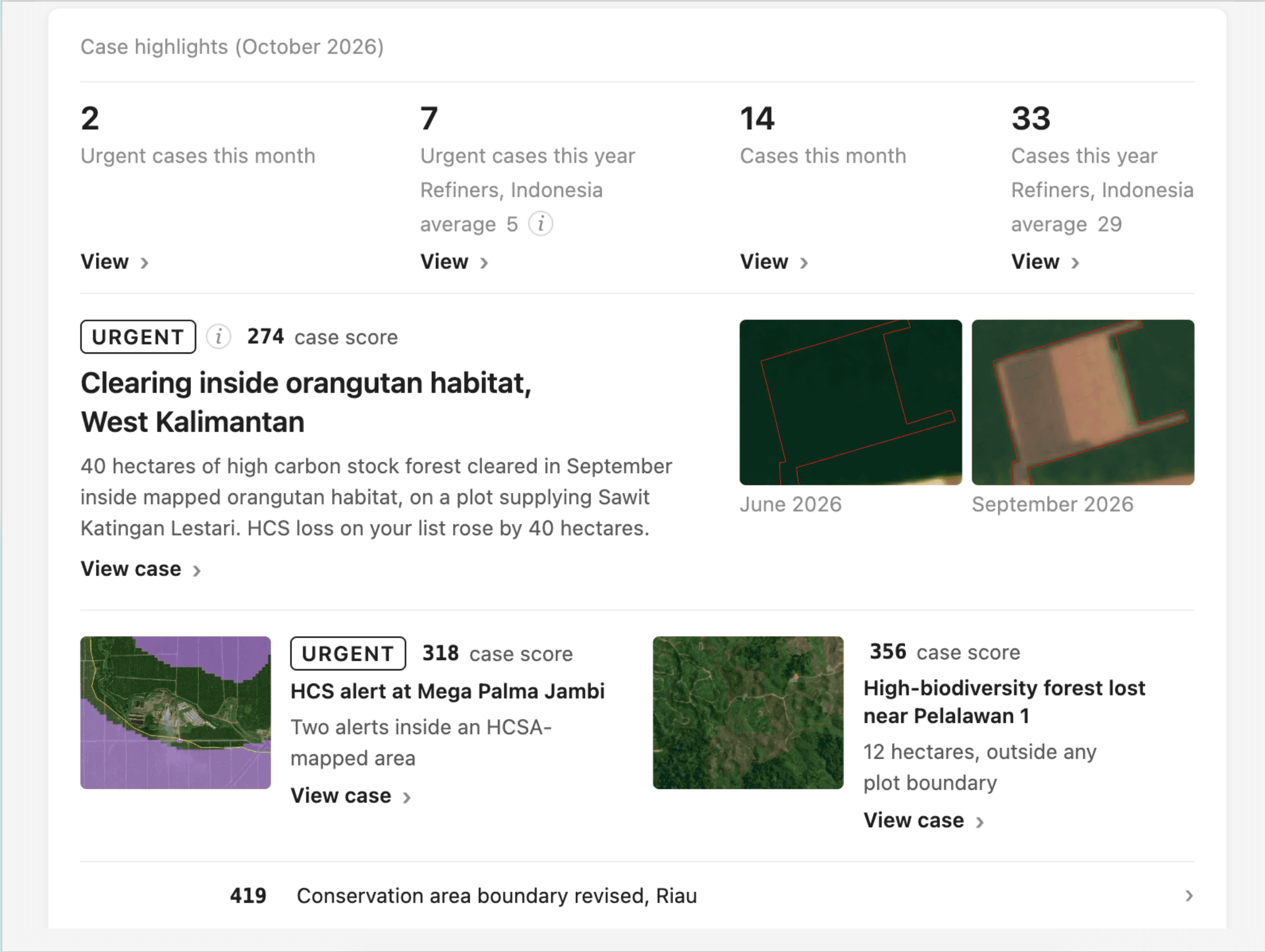Click the 14 Cases this month figure
The width and height of the screenshot is (1265, 952).
[x=757, y=118]
